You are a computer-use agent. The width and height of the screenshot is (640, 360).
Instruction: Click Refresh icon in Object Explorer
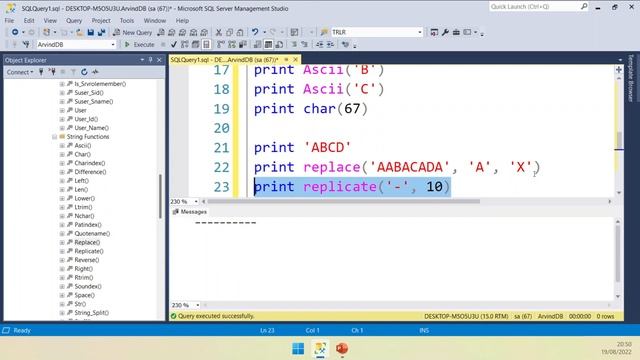point(84,72)
